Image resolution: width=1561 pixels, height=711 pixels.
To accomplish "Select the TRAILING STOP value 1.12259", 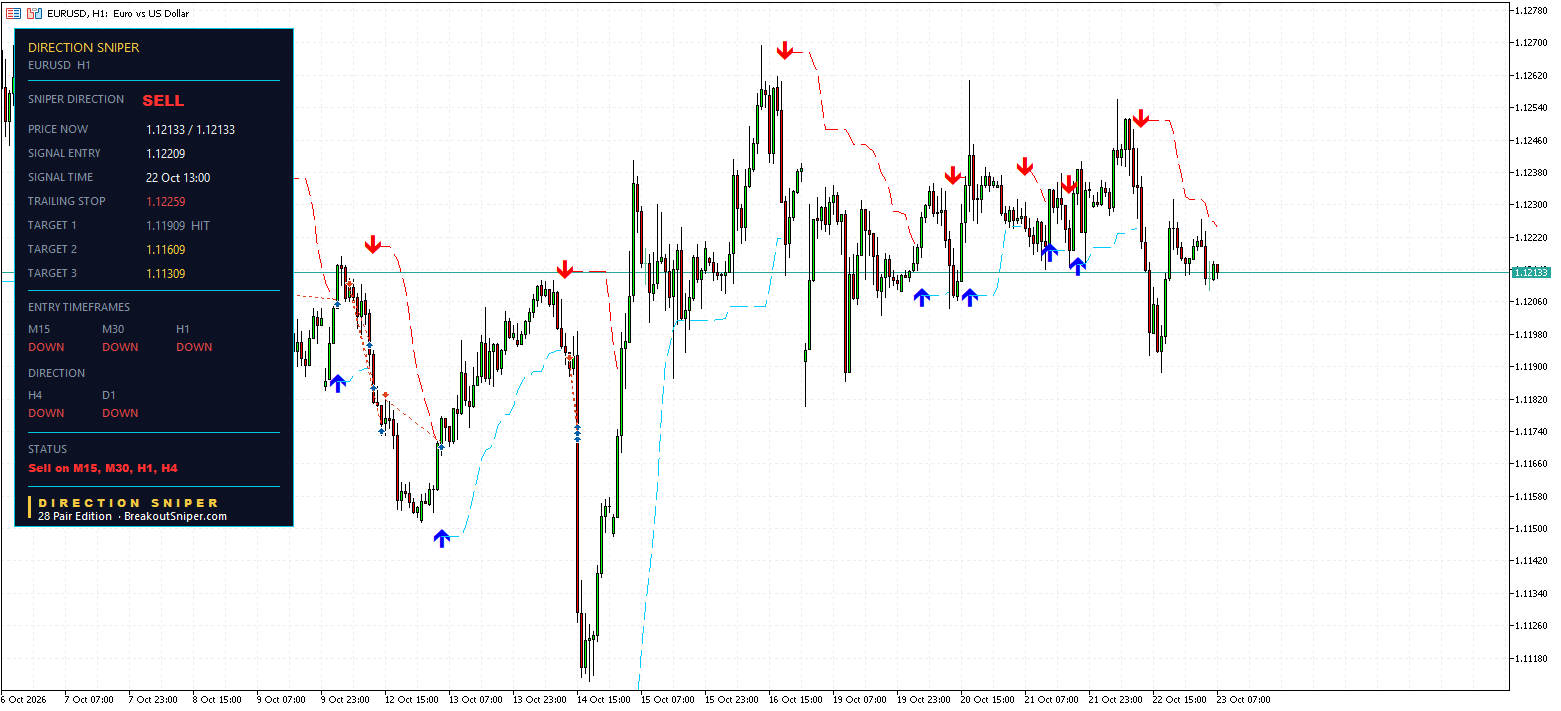I will (x=165, y=202).
